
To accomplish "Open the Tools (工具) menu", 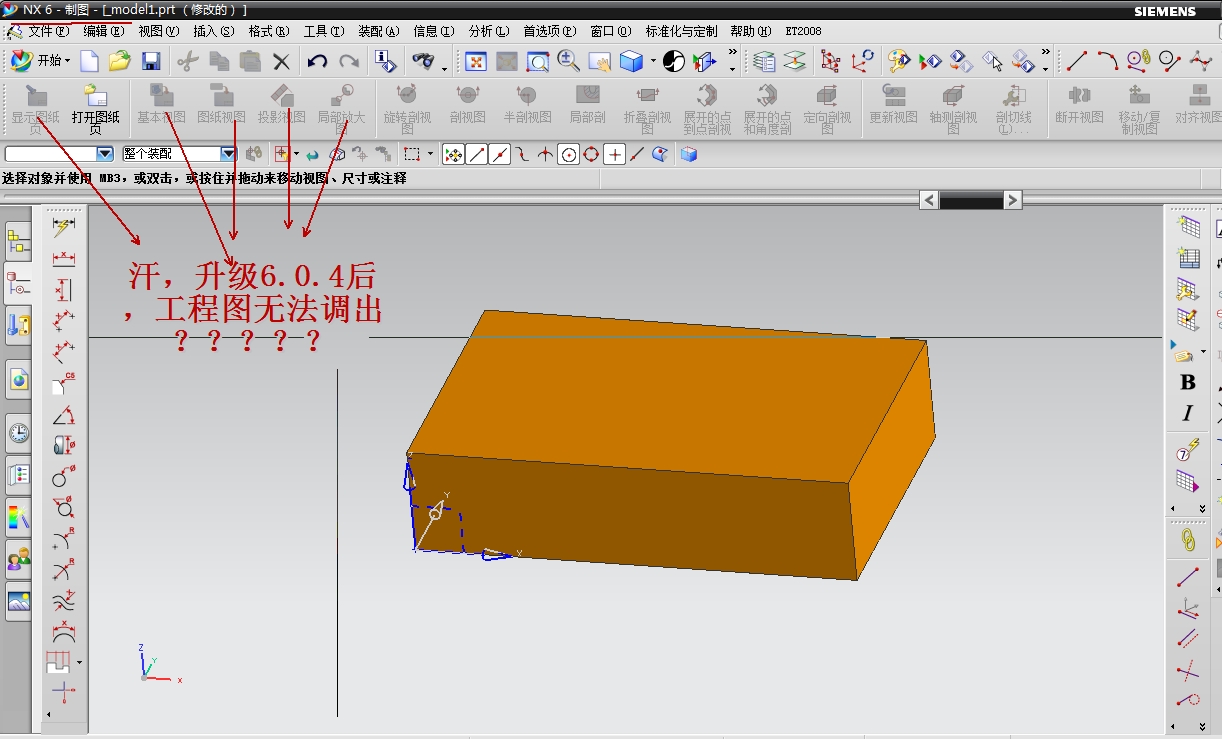I will click(x=323, y=31).
